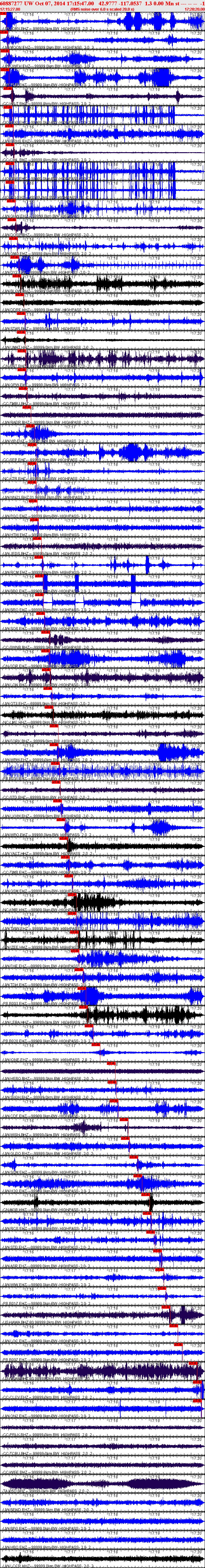Select the CN.GDR EHZ trace label
This screenshot has width=205, height=1568.
pyautogui.click(x=47, y=666)
